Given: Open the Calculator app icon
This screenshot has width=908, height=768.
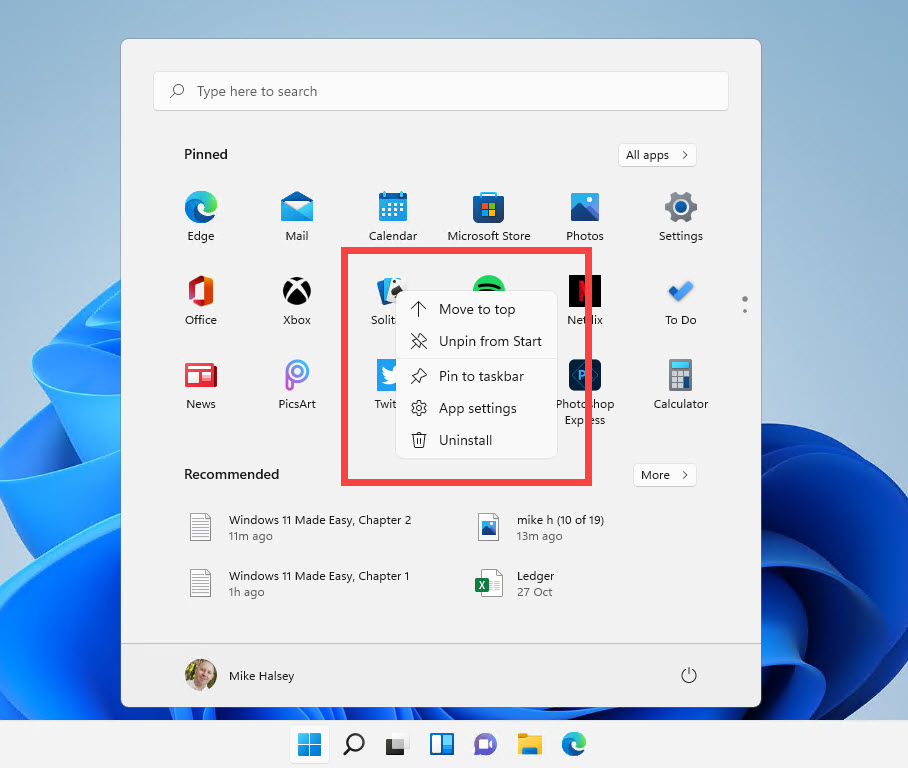Looking at the screenshot, I should click(x=680, y=376).
